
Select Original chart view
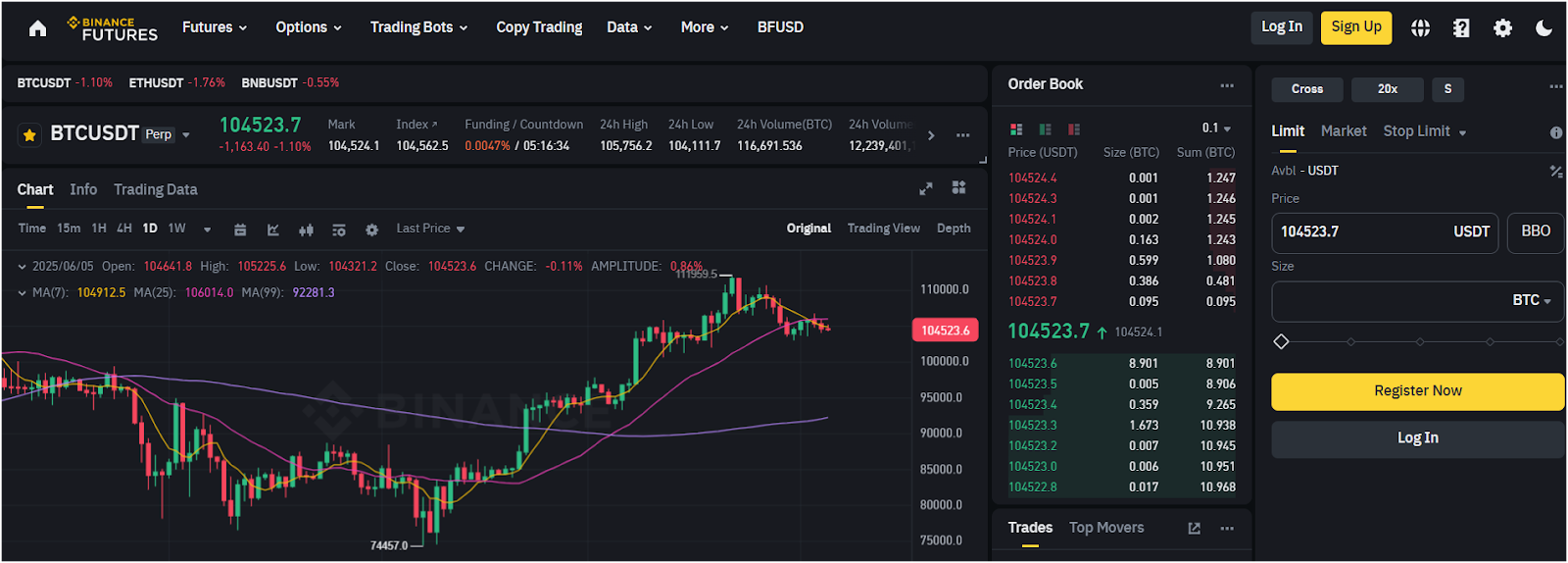pyautogui.click(x=808, y=229)
